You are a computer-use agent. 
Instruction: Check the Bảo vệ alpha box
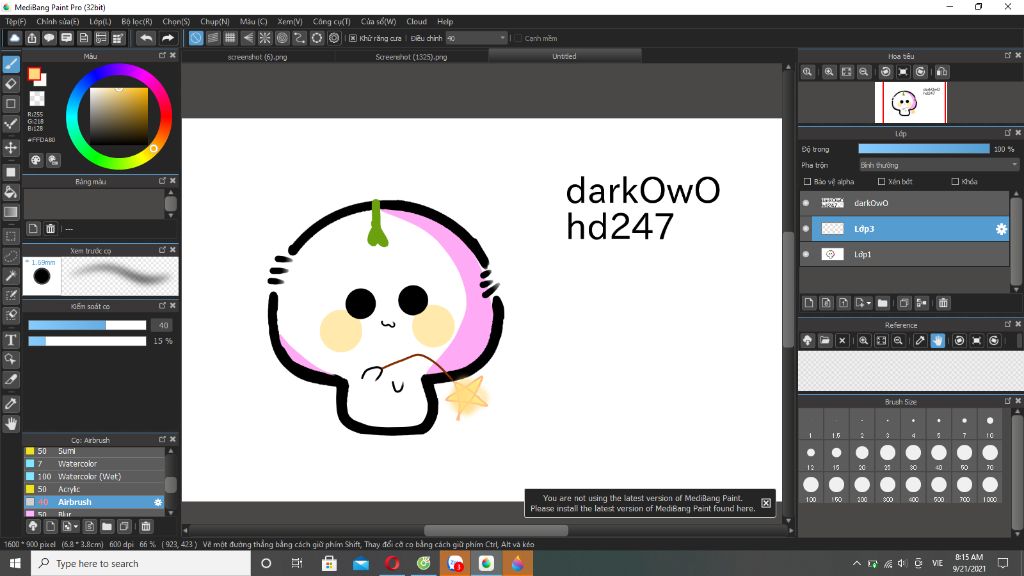coord(807,182)
